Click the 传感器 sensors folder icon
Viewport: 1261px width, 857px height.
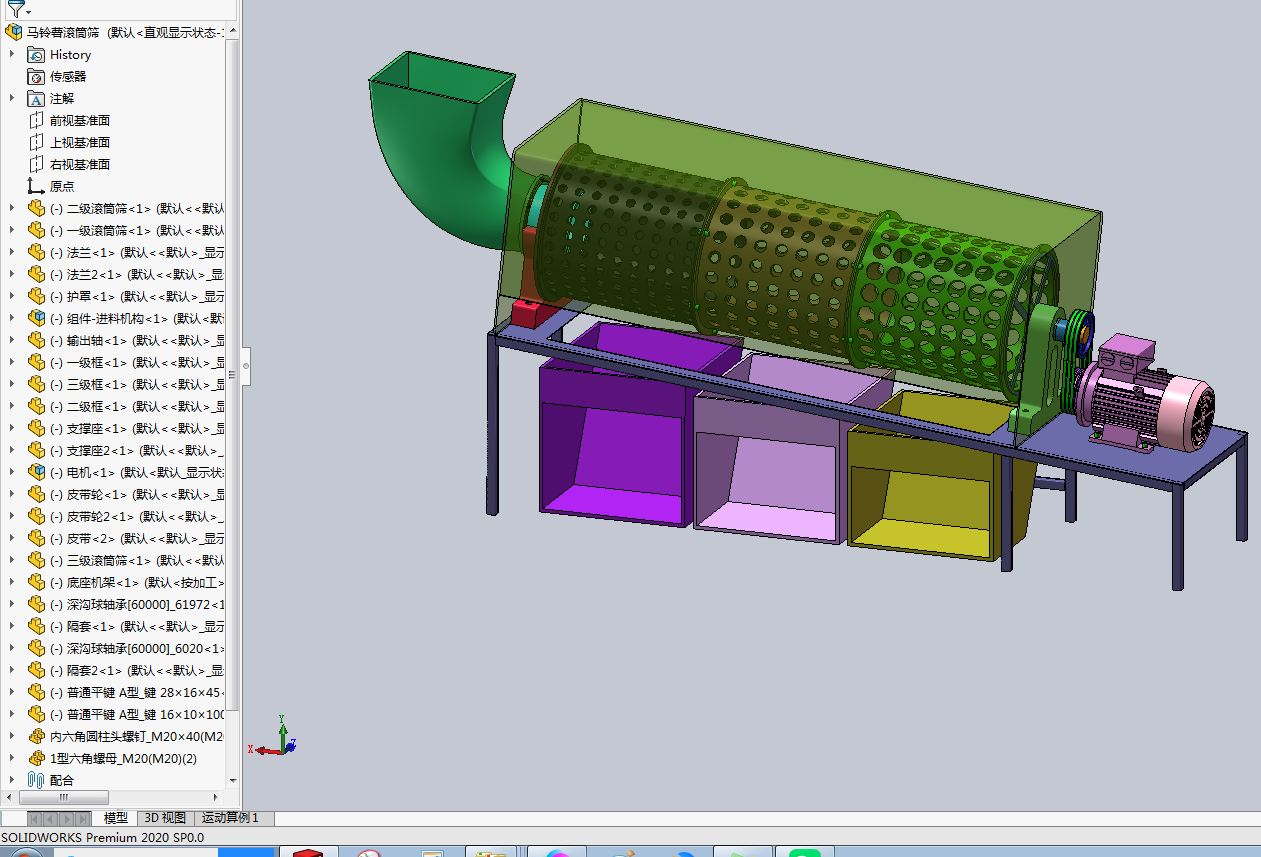36,77
